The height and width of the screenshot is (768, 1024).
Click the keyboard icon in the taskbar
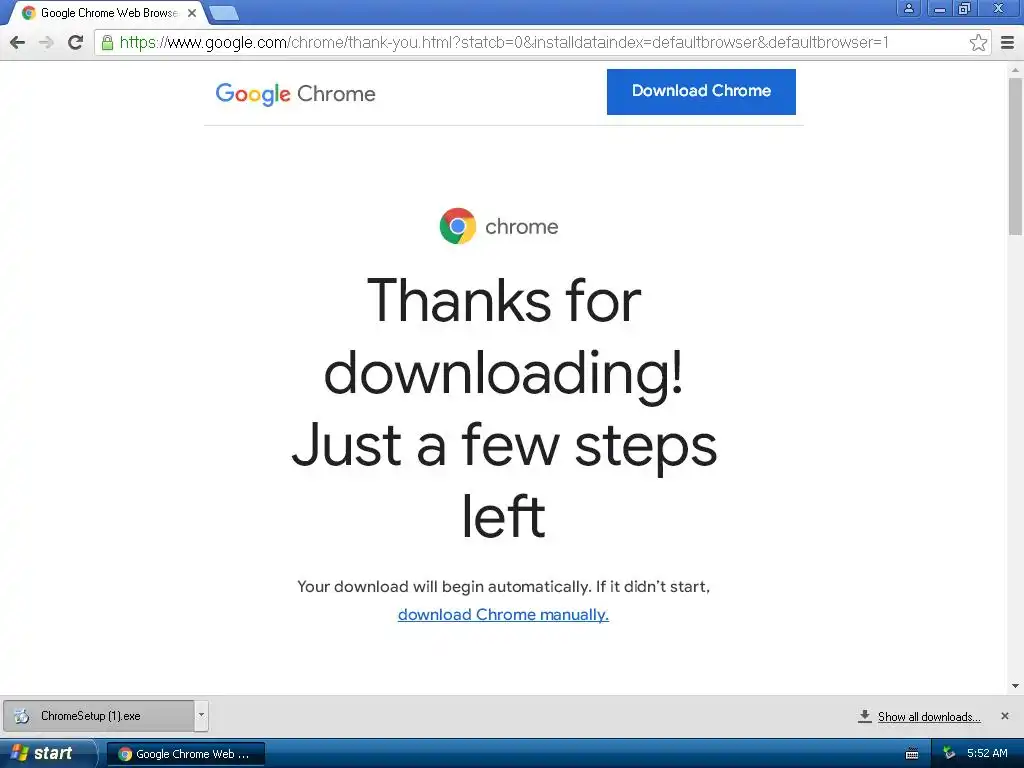point(912,754)
